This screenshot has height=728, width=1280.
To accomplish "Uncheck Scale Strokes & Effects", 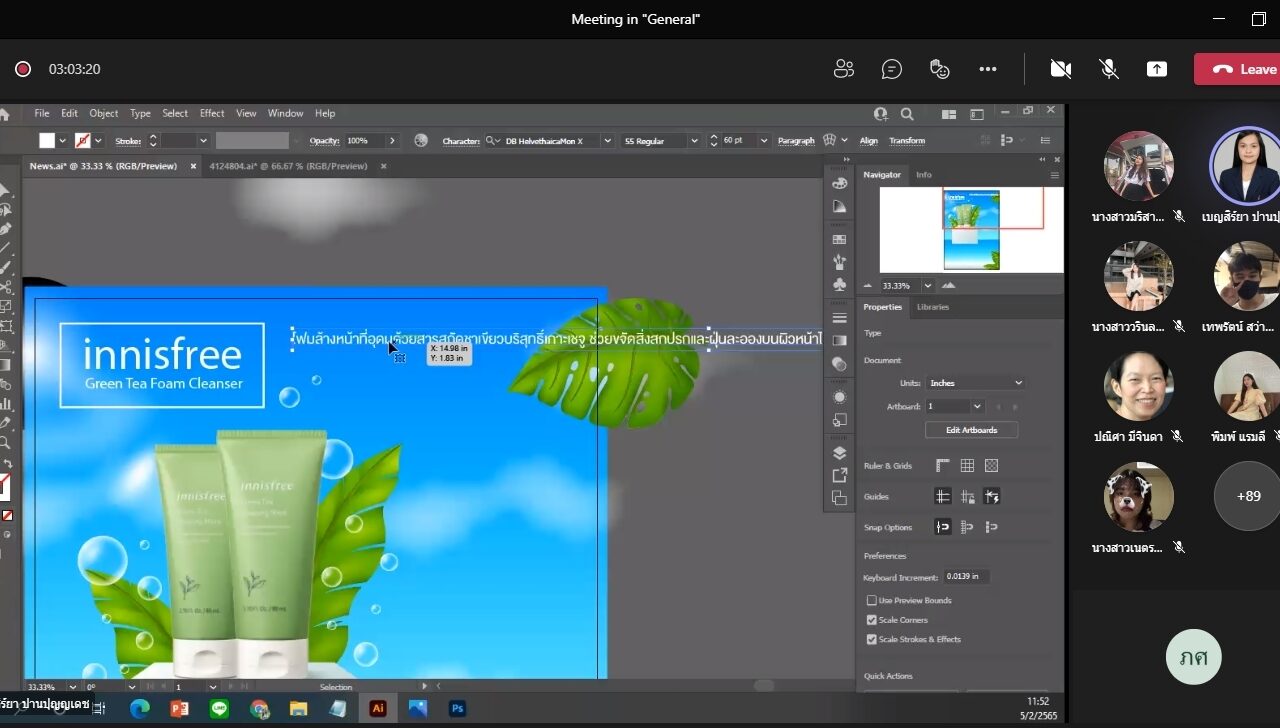I will tap(872, 639).
